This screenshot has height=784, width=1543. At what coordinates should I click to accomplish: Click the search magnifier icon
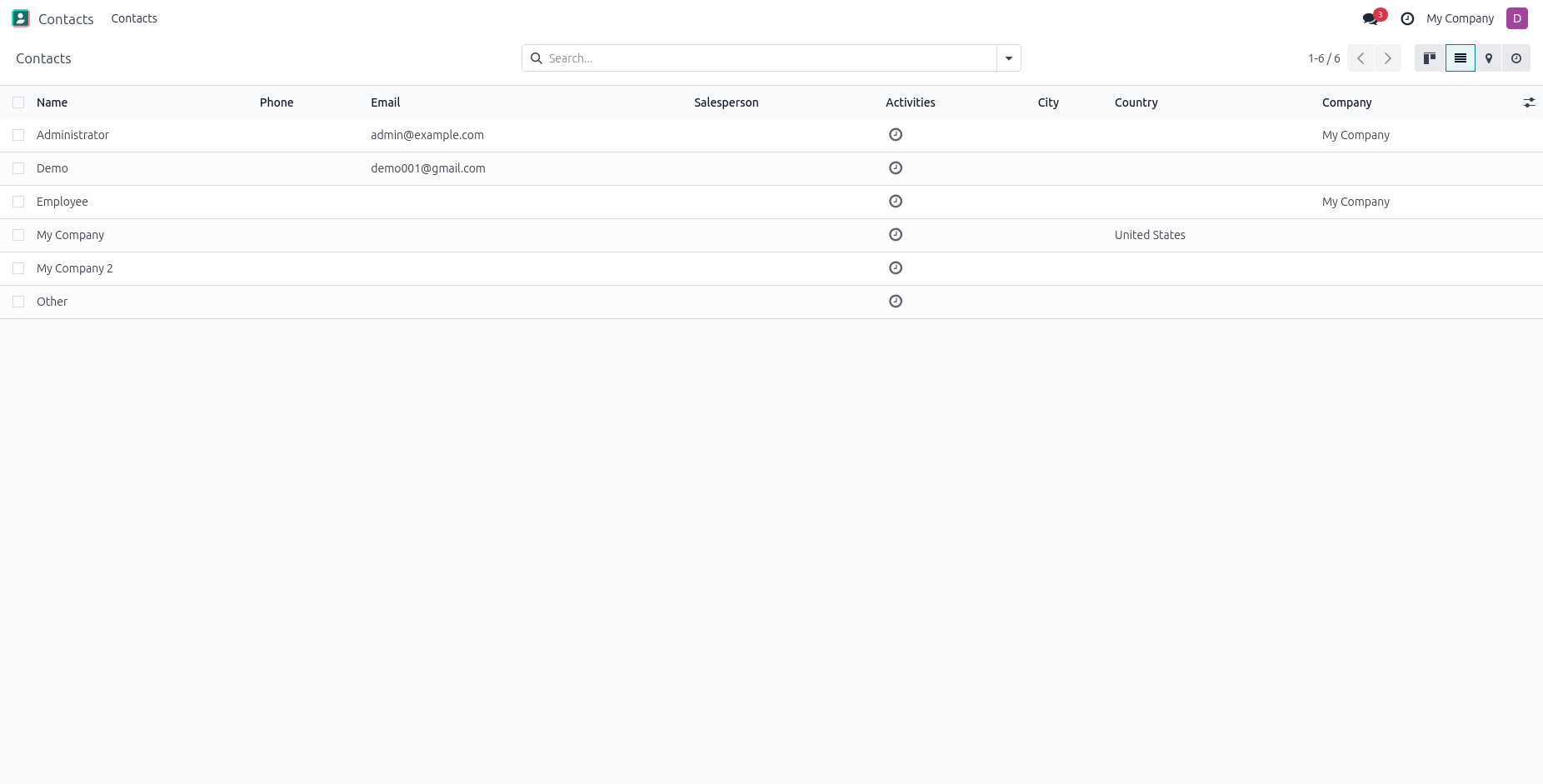(537, 58)
